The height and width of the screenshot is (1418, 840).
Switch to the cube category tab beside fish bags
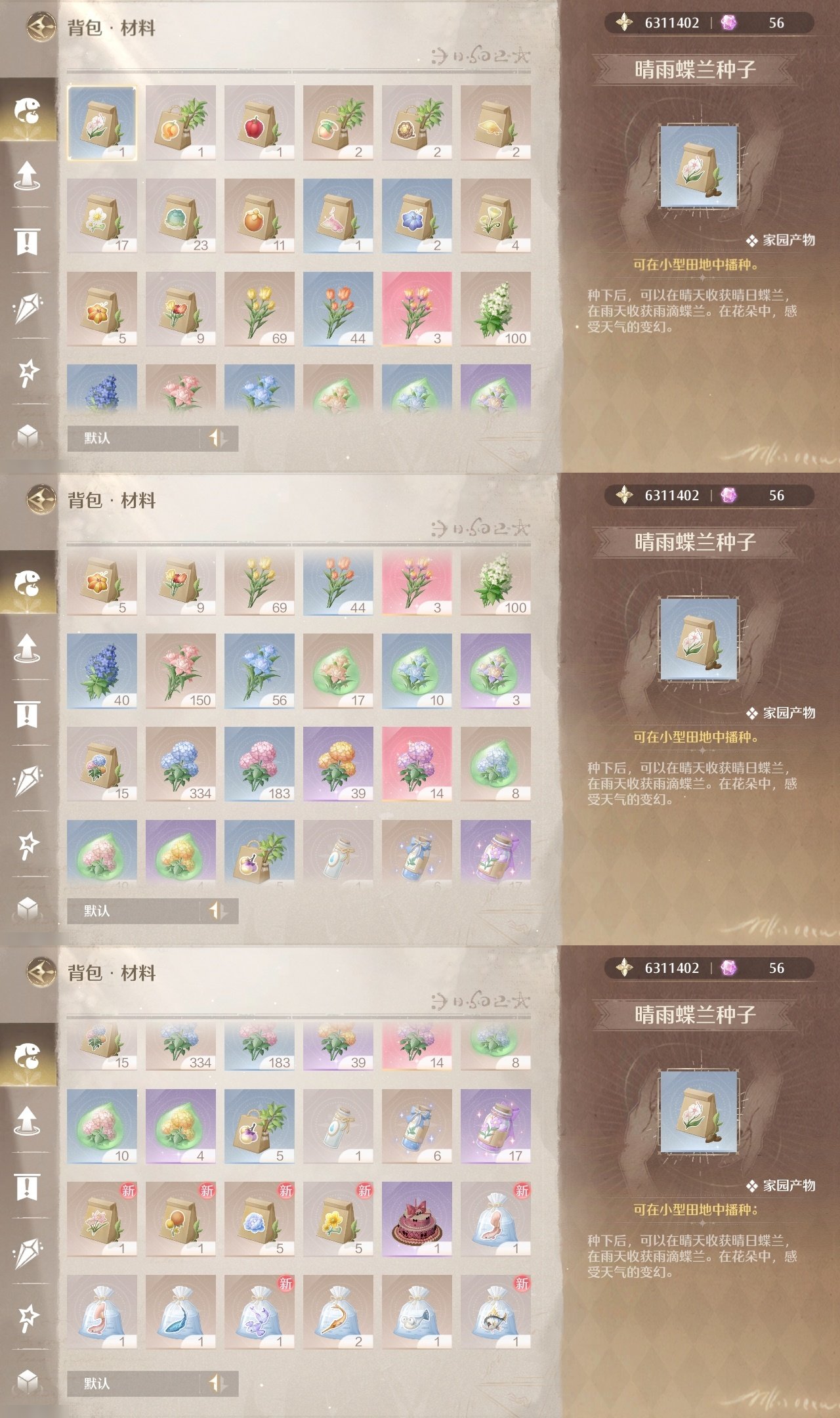coord(28,1382)
